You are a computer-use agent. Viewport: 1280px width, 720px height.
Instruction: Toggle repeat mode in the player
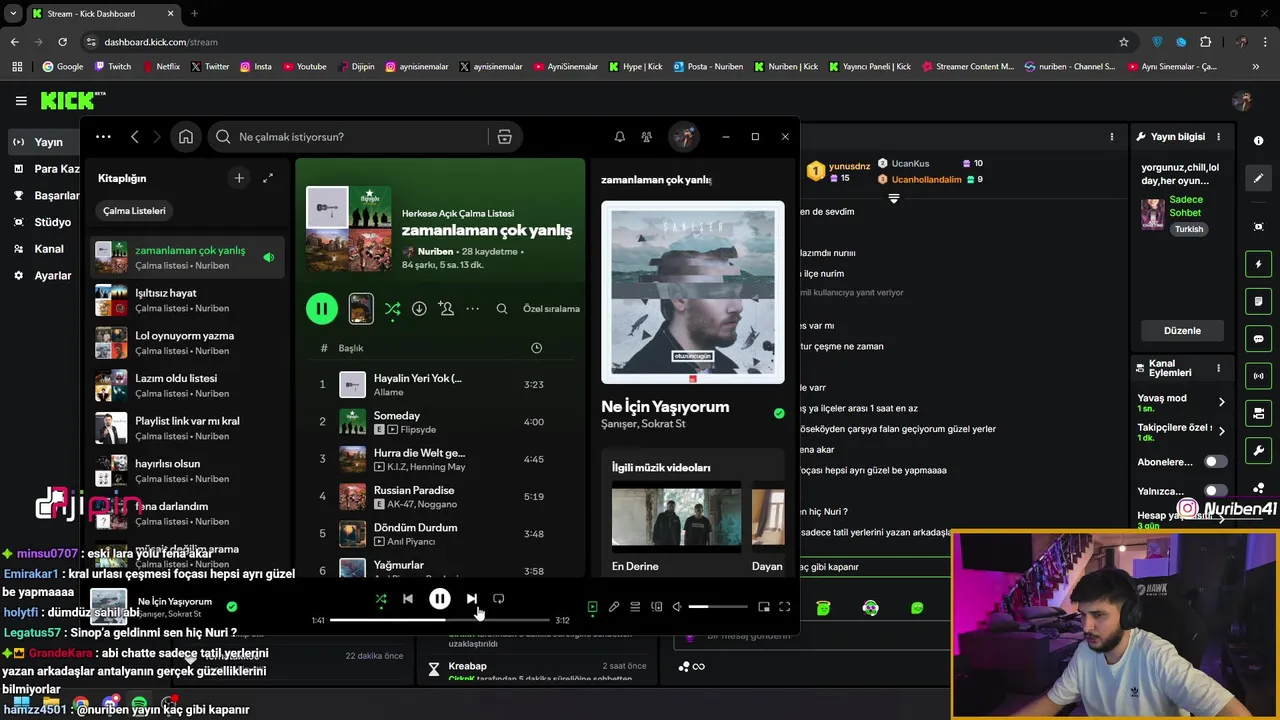click(x=499, y=599)
